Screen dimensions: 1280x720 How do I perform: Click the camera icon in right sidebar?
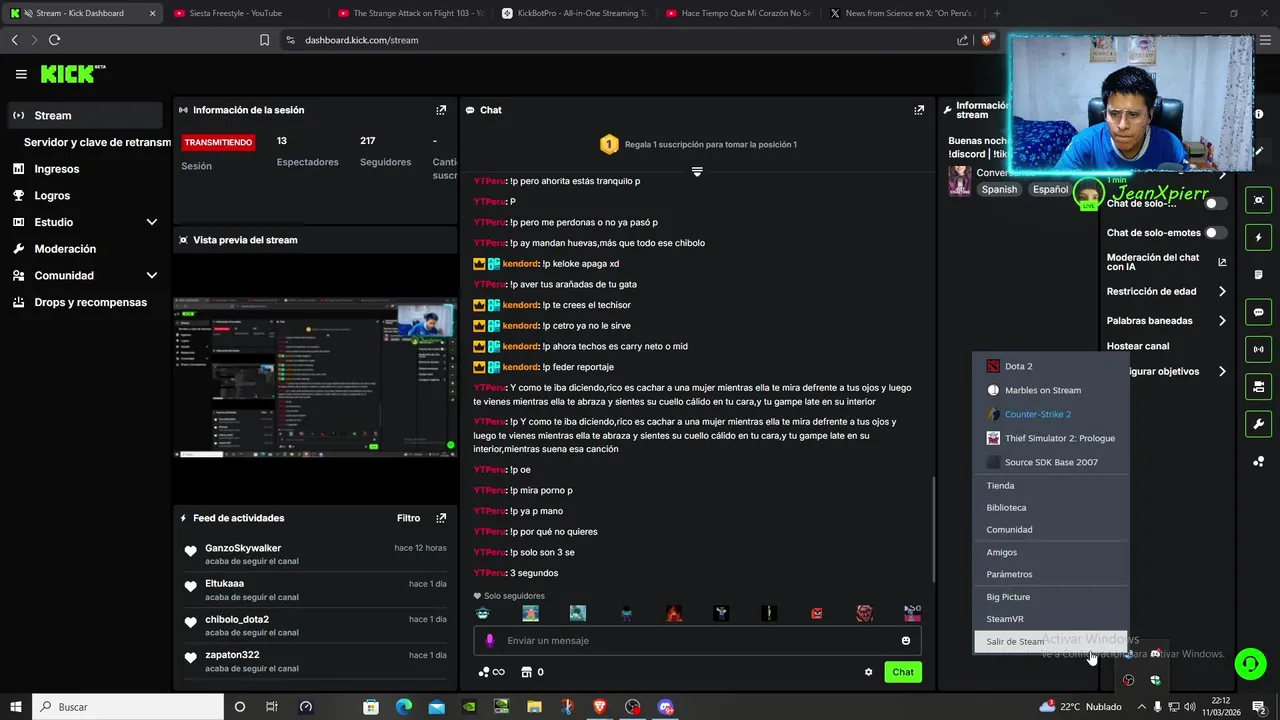coord(1259,386)
